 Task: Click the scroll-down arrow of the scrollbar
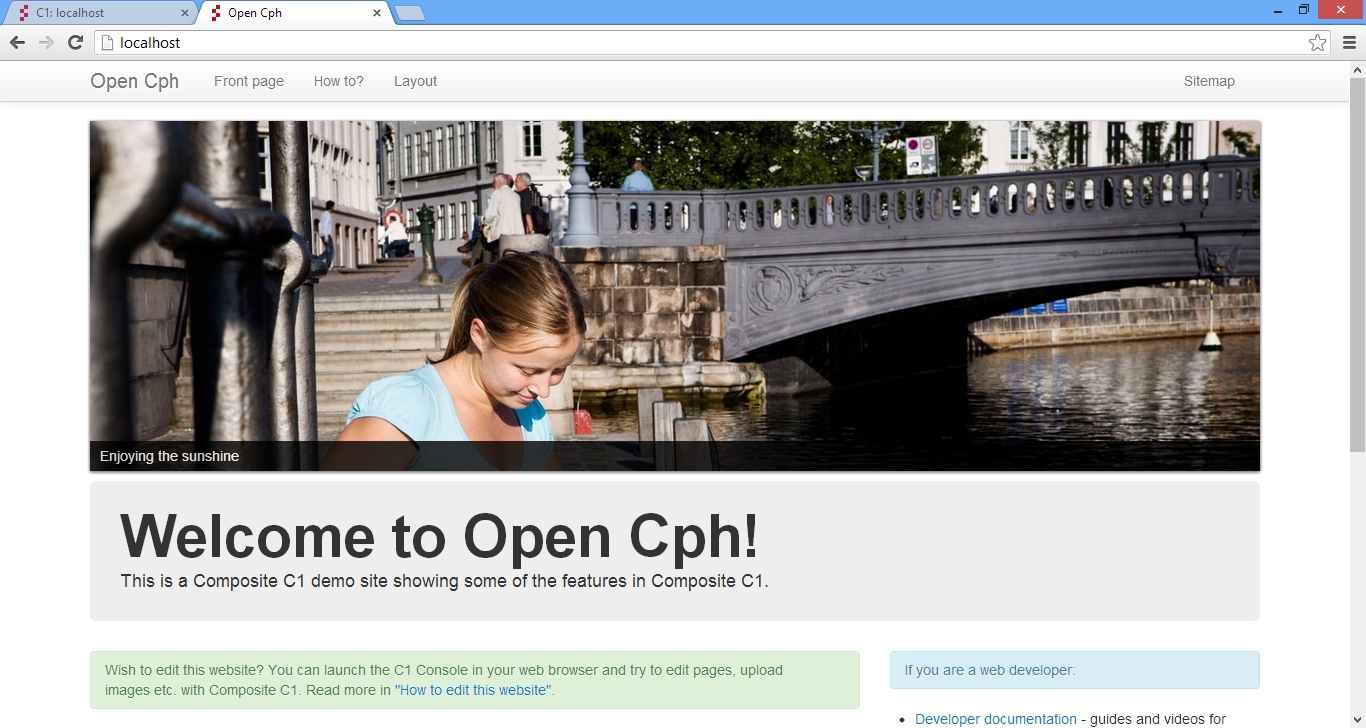coord(1357,720)
